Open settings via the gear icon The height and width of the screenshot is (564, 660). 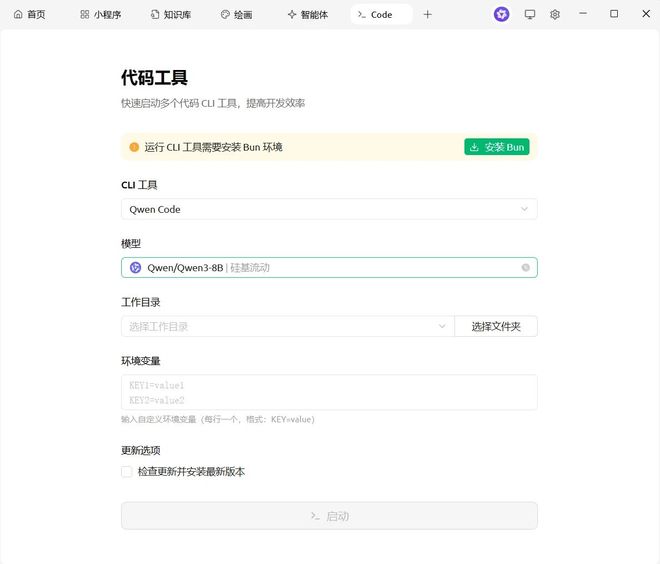tap(555, 14)
